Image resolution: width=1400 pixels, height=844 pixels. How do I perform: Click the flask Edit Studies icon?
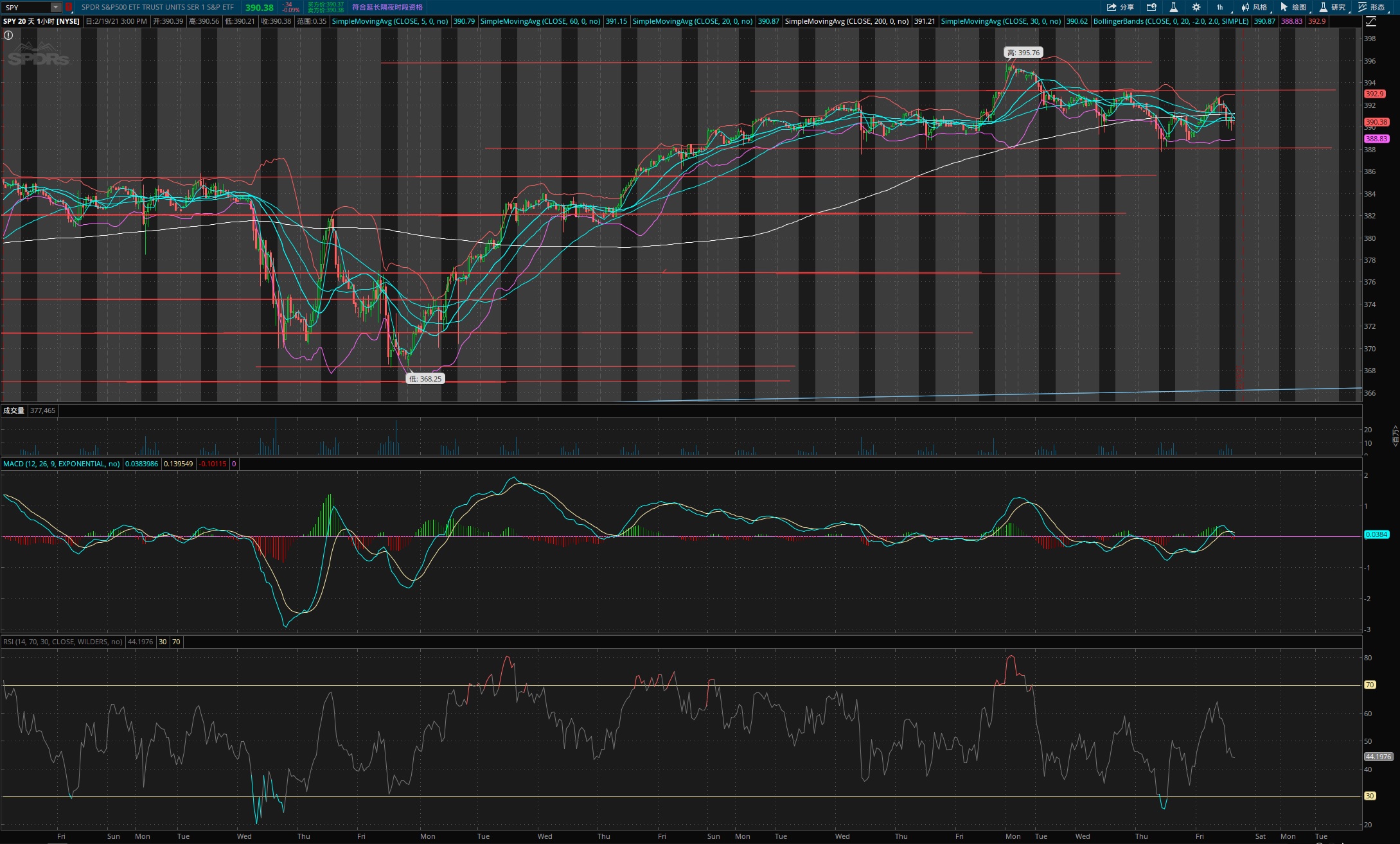1173,7
